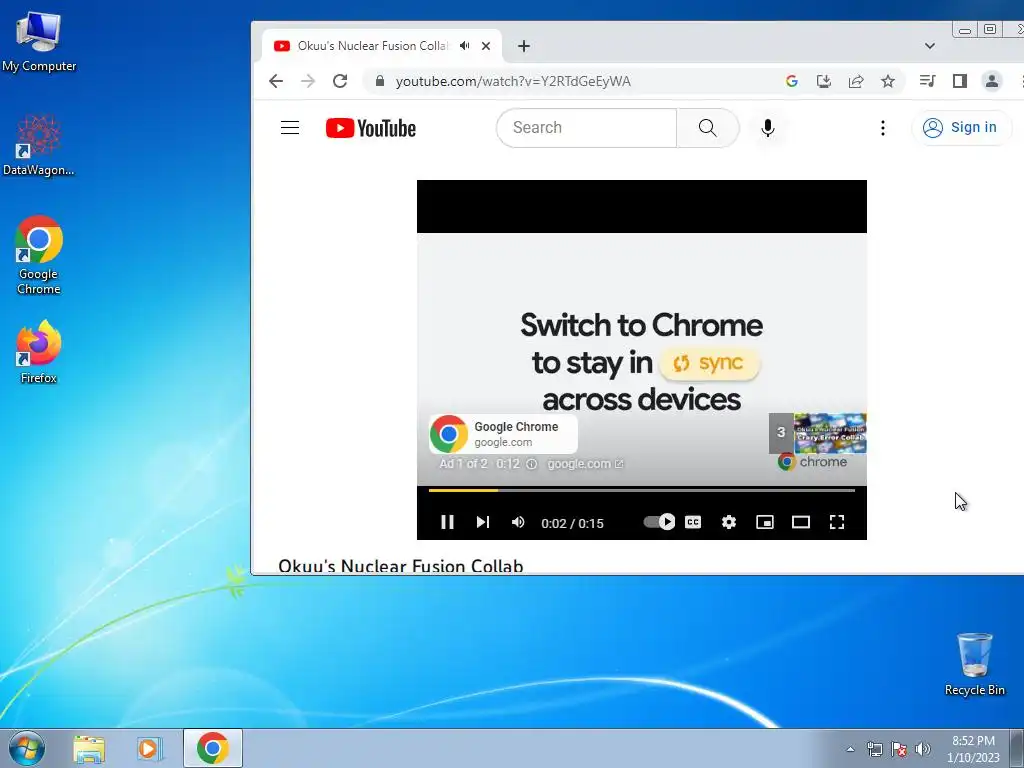Click the address bar URL

[x=513, y=81]
